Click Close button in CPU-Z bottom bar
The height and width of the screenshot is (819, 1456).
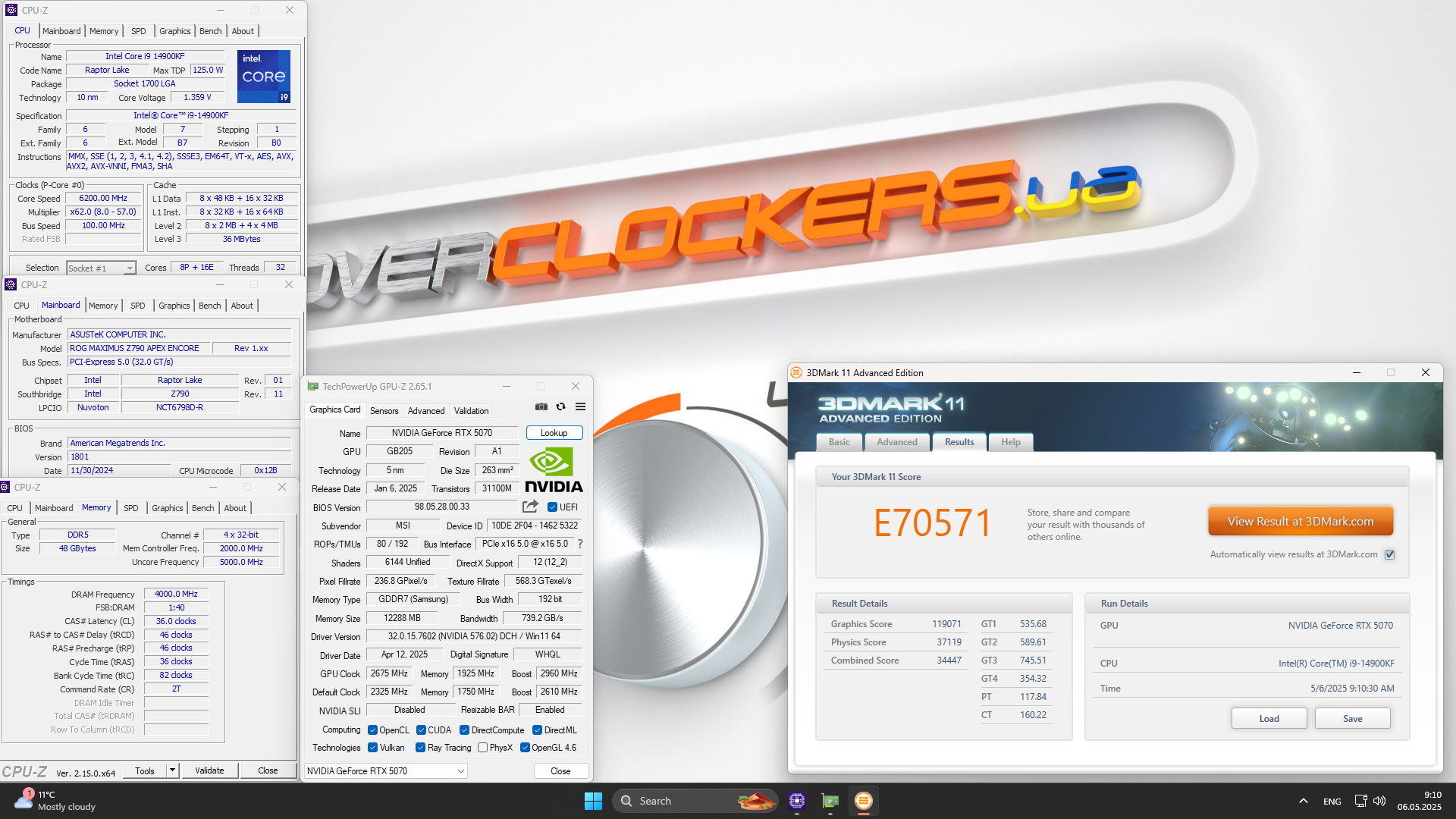(x=268, y=770)
